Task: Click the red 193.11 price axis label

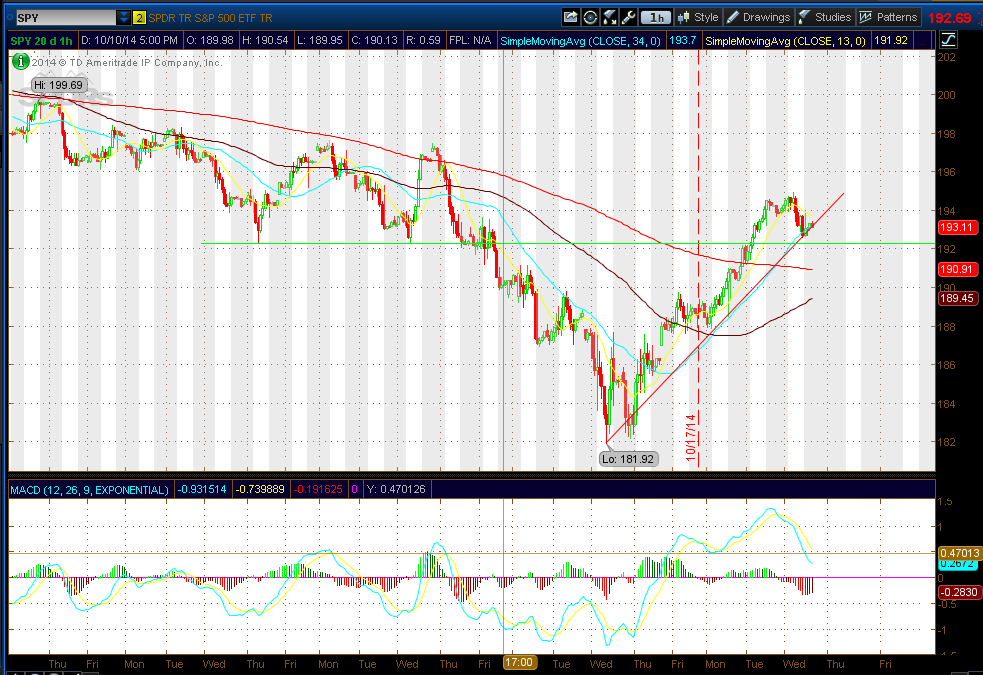Action: pos(957,227)
